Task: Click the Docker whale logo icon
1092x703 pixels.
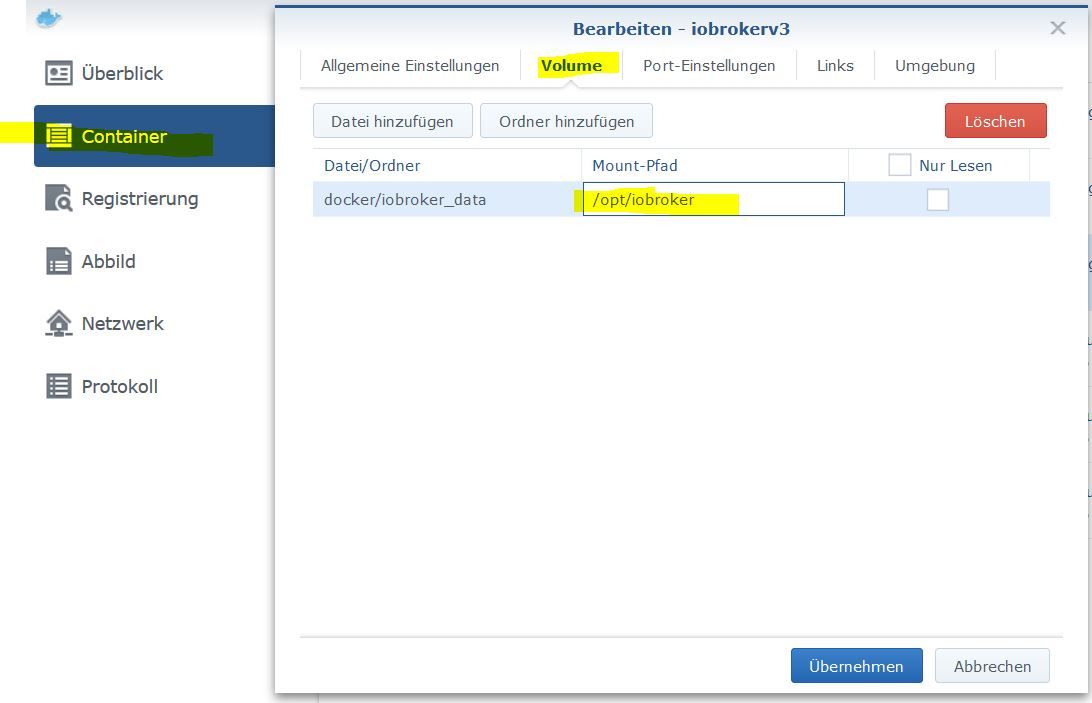Action: (x=48, y=18)
